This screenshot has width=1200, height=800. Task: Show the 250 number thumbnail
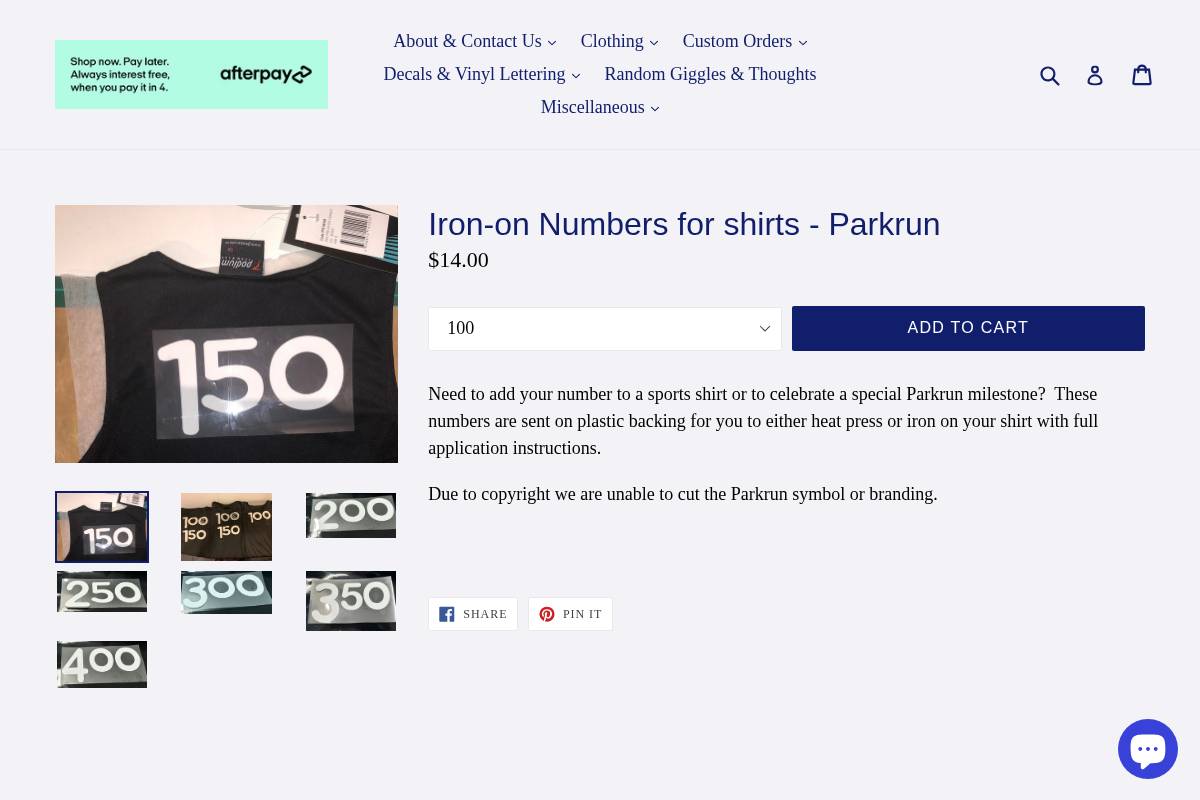pos(102,591)
